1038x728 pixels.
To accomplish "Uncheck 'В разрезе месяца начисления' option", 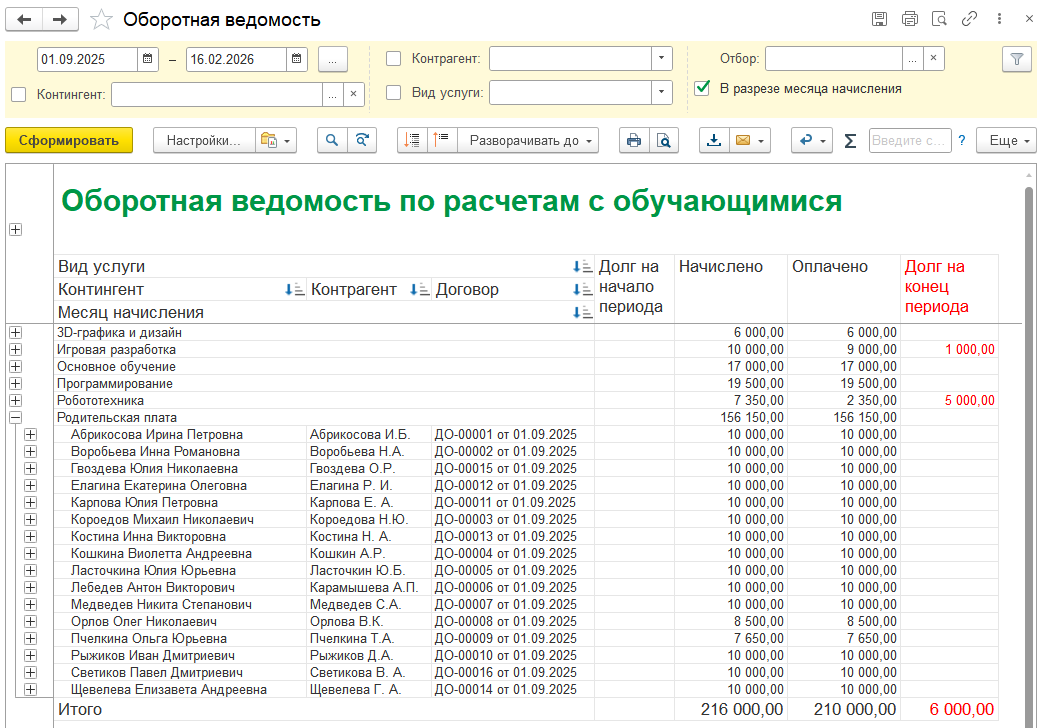I will pyautogui.click(x=702, y=88).
